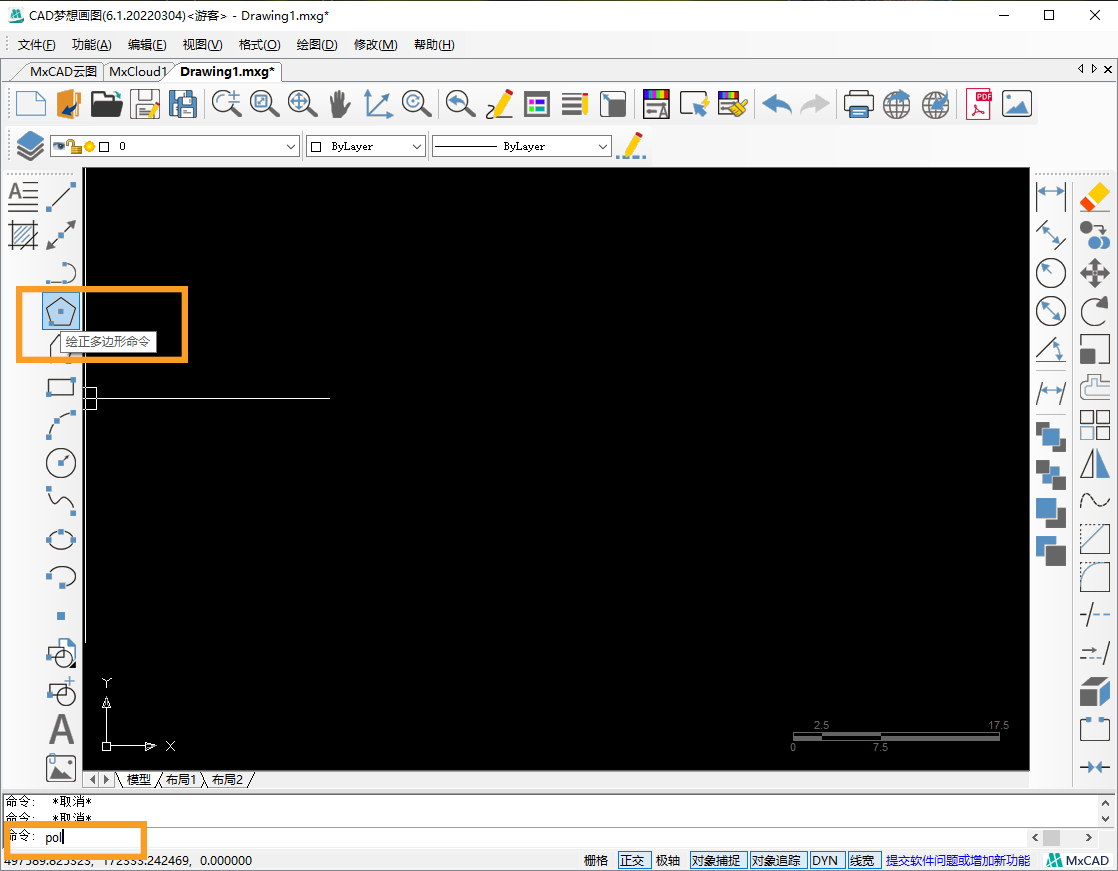1118x871 pixels.
Task: Open the ByLayer color dropdown
Action: (417, 146)
